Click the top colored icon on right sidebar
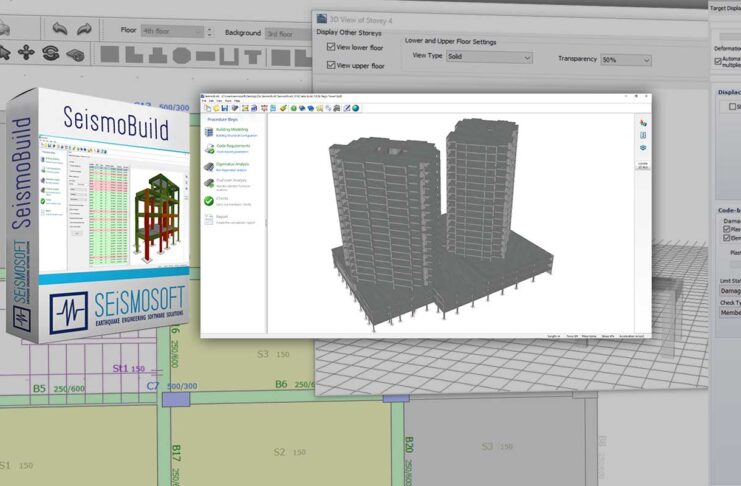The width and height of the screenshot is (741, 486). [643, 123]
